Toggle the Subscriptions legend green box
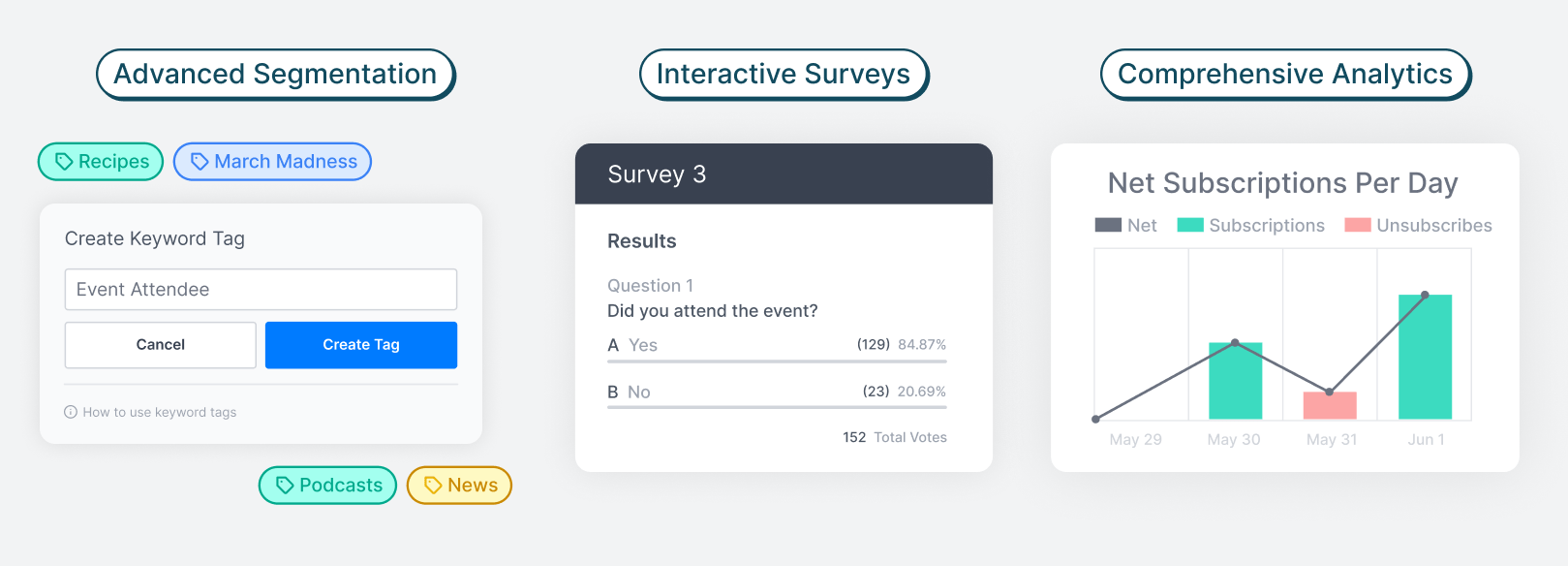 1190,225
